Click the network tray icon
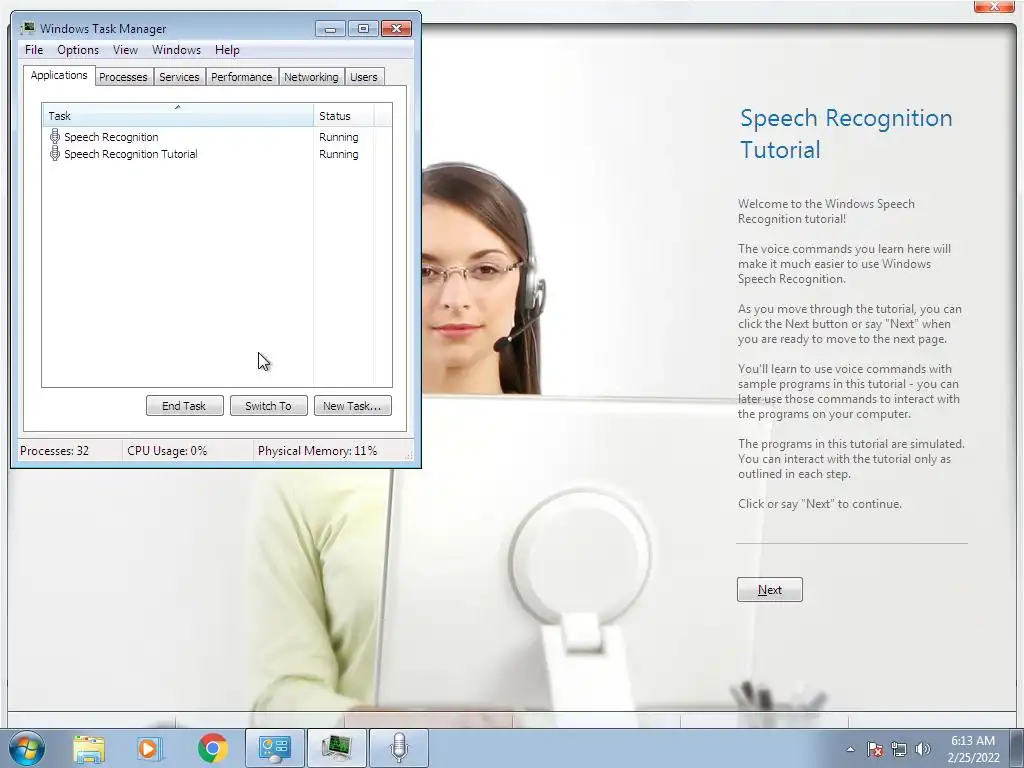This screenshot has width=1024, height=768. point(899,749)
